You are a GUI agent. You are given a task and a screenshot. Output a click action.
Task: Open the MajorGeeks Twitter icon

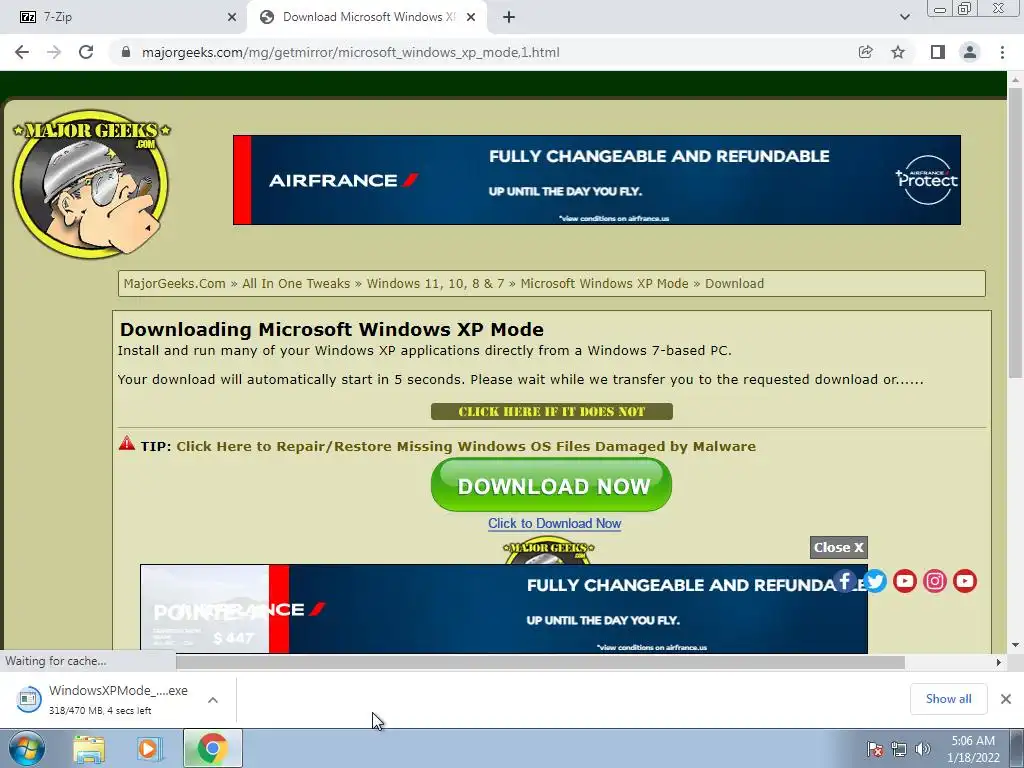pyautogui.click(x=875, y=581)
